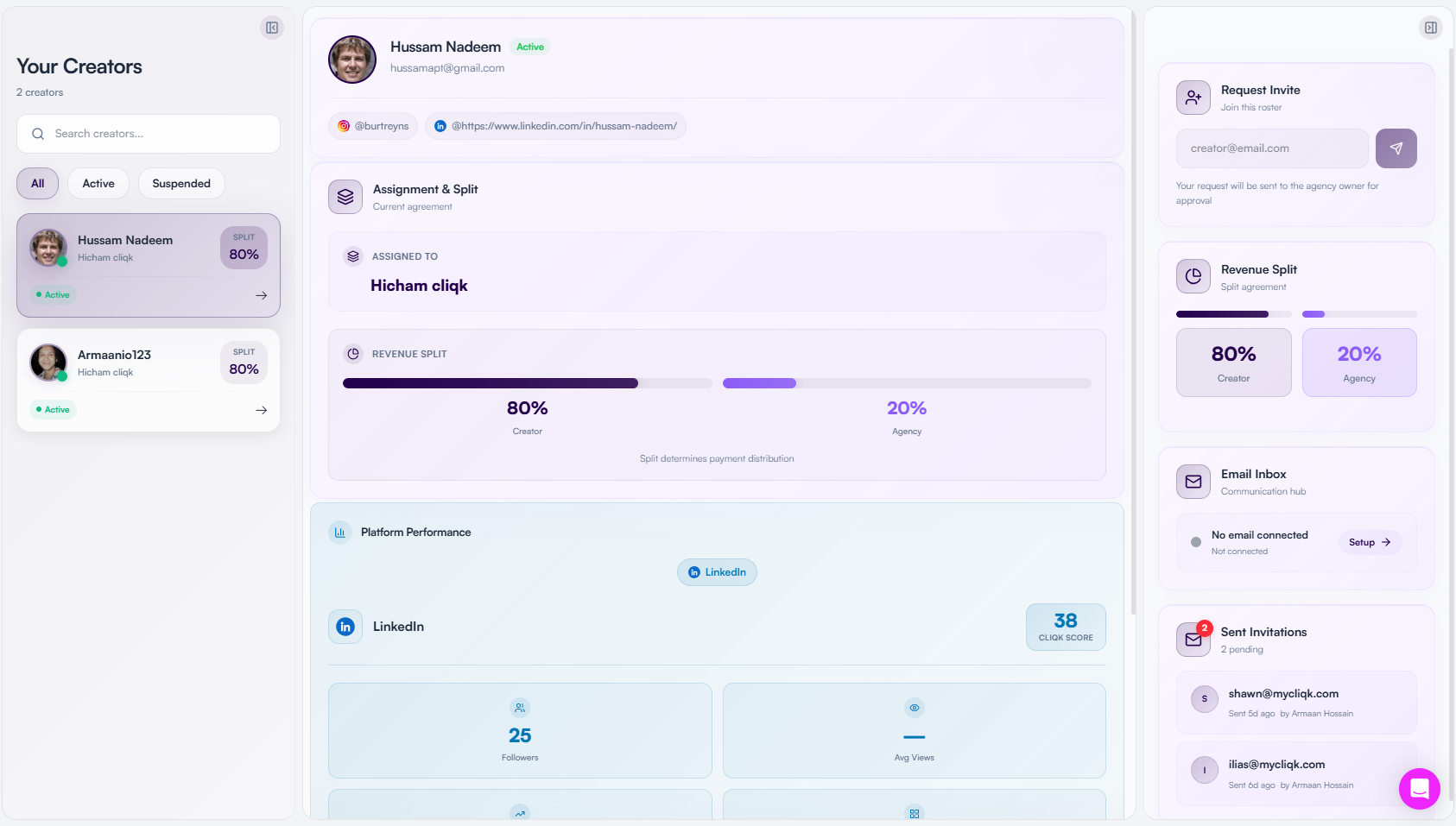Send the invitation with the paper-plane icon
Screen dimensions: 1456x826
[x=1396, y=148]
